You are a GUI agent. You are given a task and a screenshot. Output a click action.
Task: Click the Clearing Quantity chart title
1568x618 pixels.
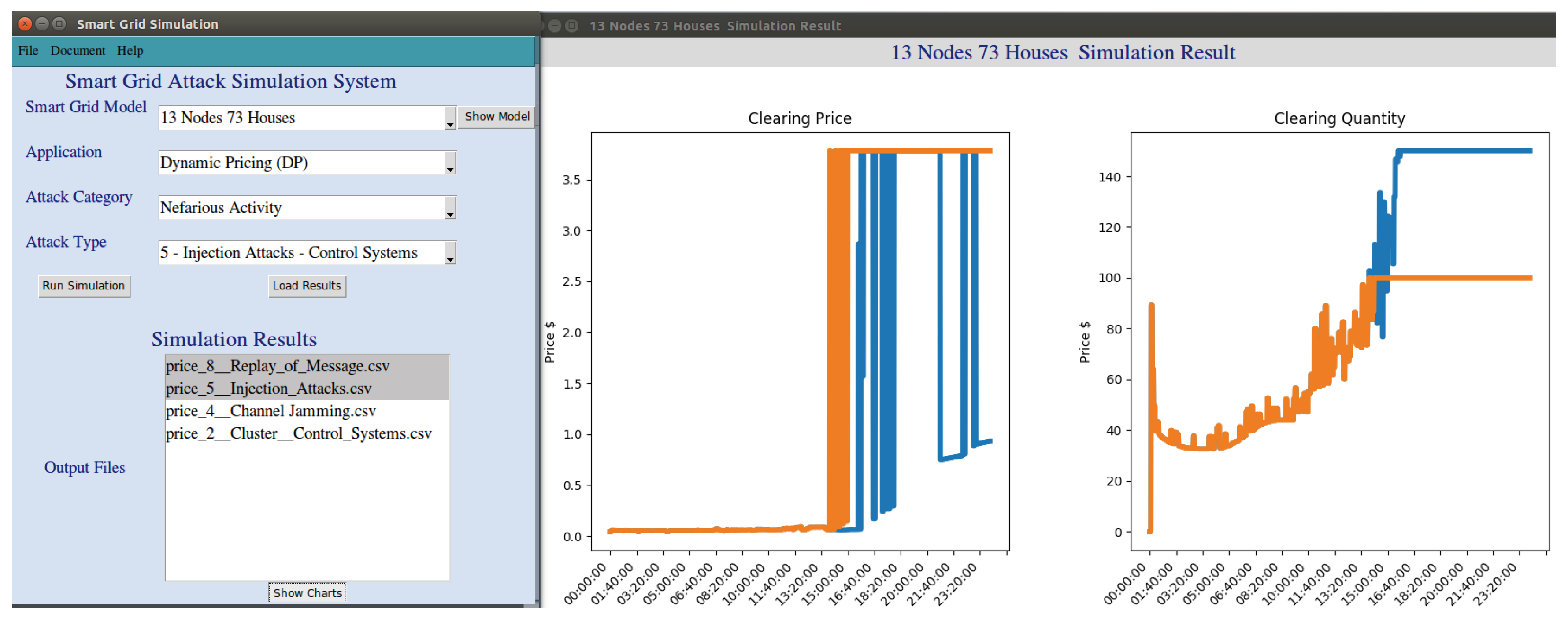pos(1340,118)
